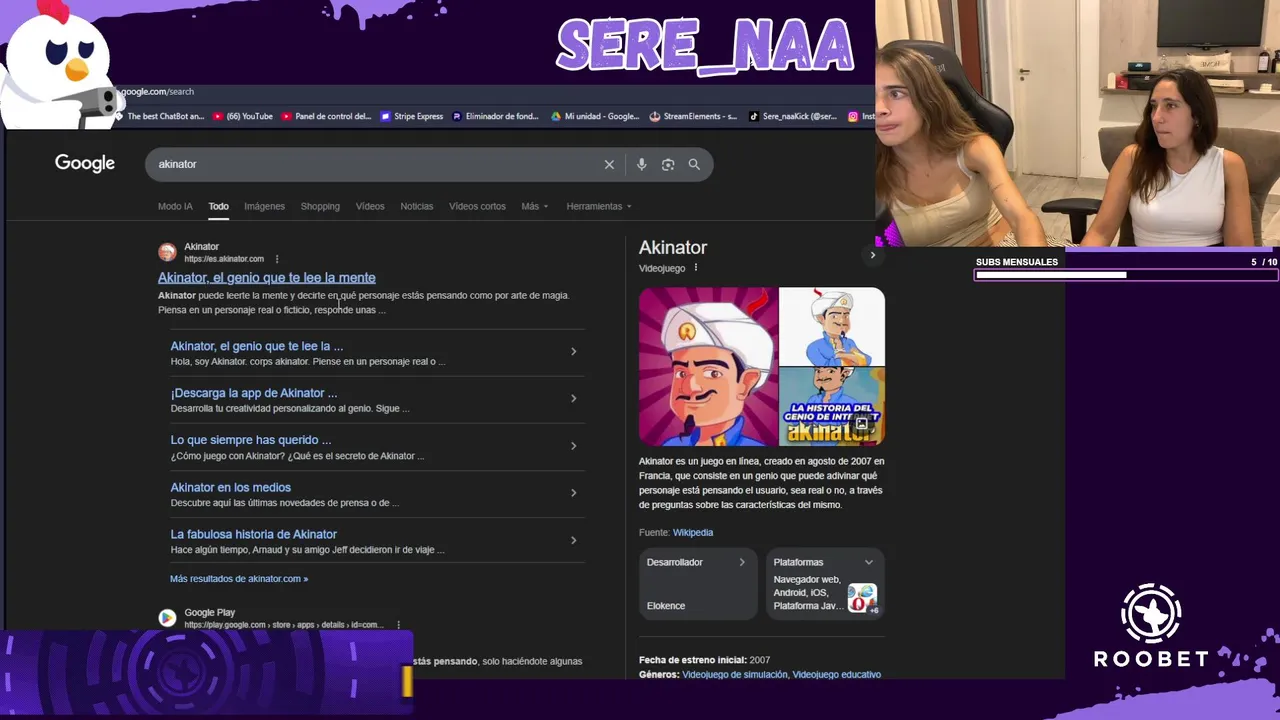Click the 'Videojuego educativo' genre link

pyautogui.click(x=837, y=675)
